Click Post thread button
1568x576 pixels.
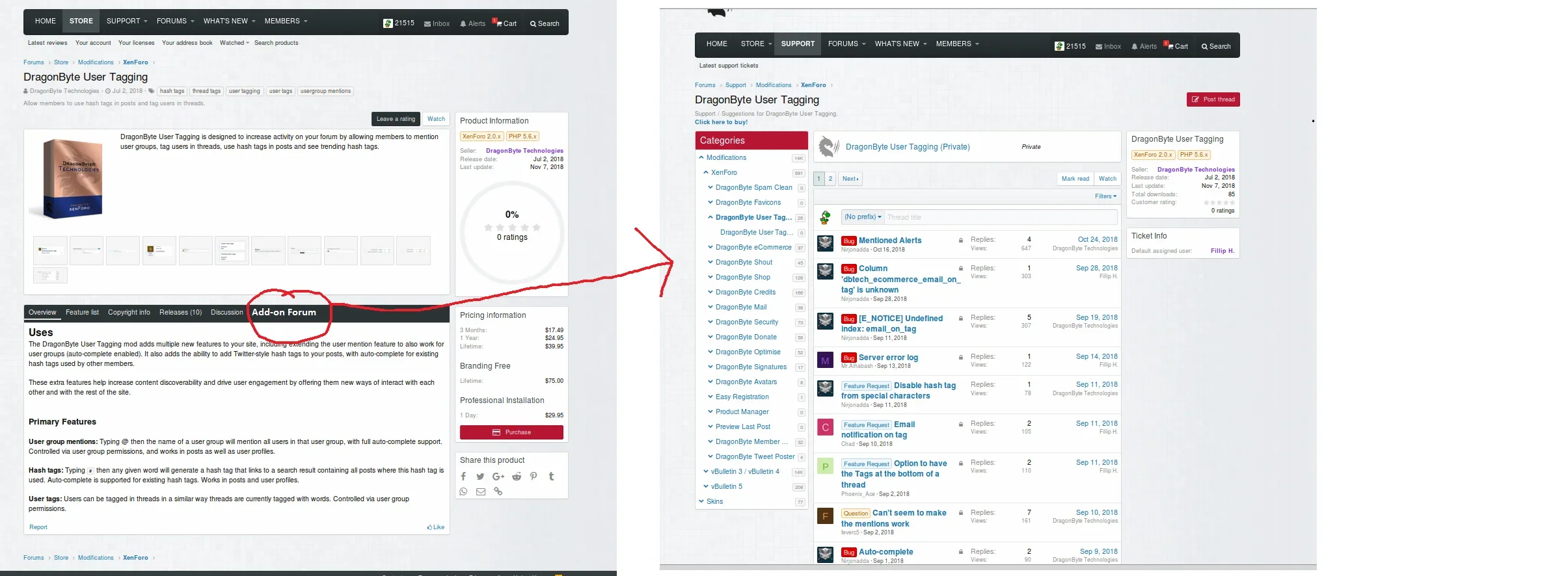click(x=1213, y=99)
